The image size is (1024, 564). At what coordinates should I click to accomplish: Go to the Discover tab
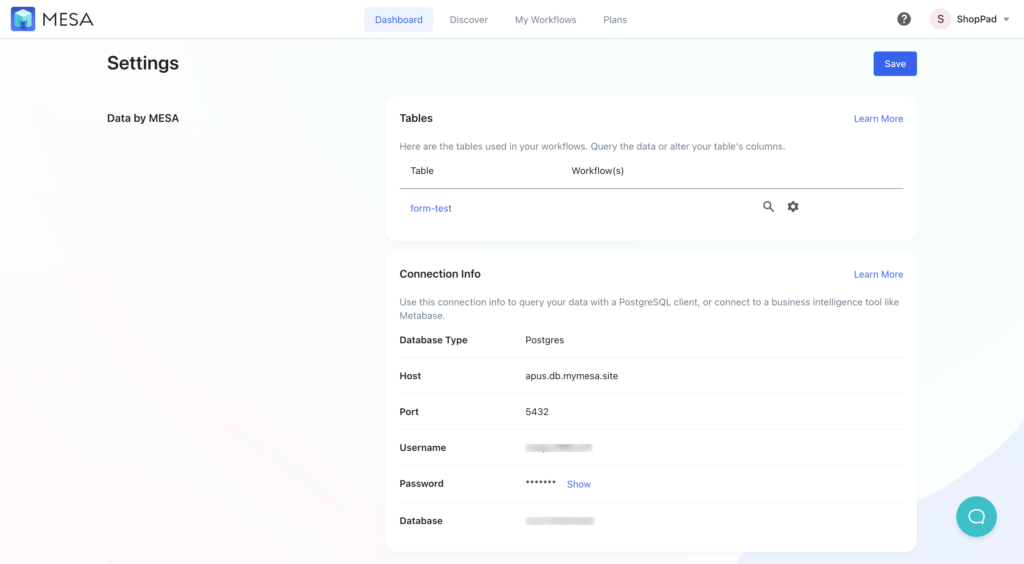[468, 20]
